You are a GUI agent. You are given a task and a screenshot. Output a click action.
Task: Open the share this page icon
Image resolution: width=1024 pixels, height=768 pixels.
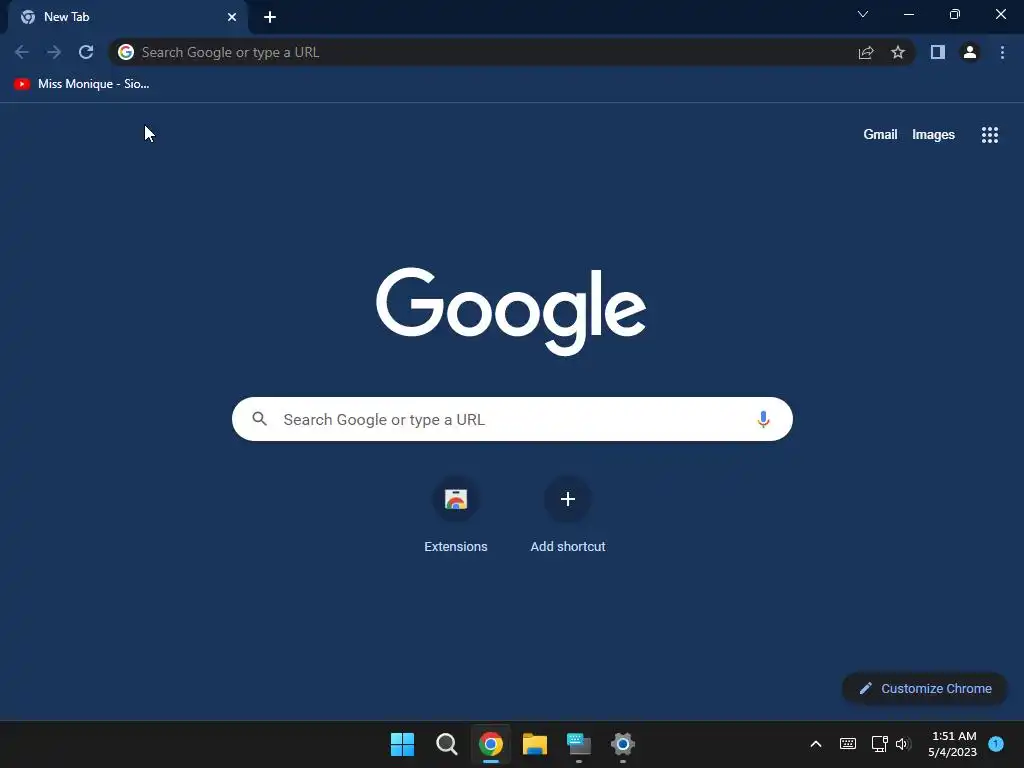point(866,52)
